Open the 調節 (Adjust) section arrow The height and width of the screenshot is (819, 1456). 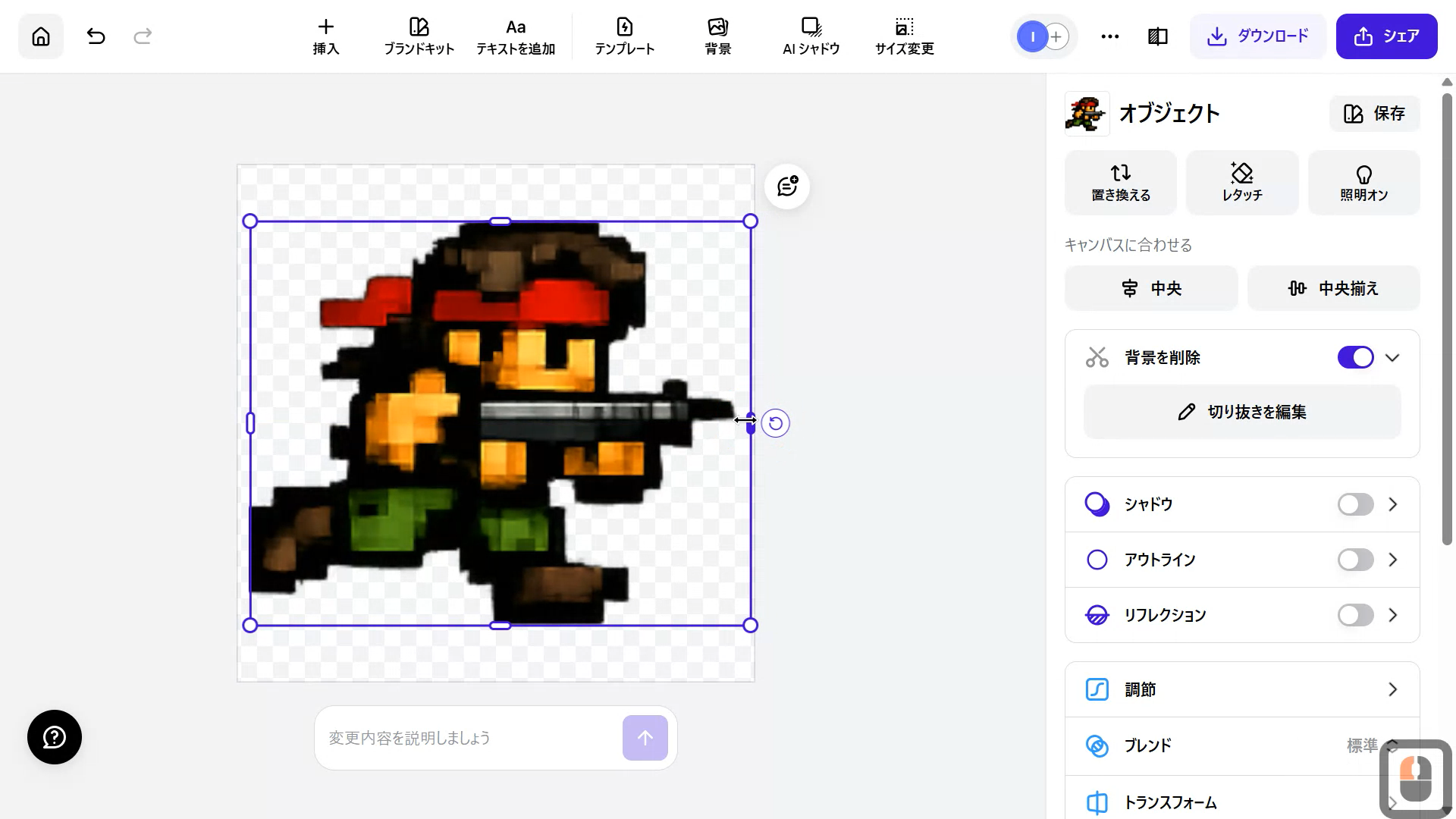point(1392,689)
